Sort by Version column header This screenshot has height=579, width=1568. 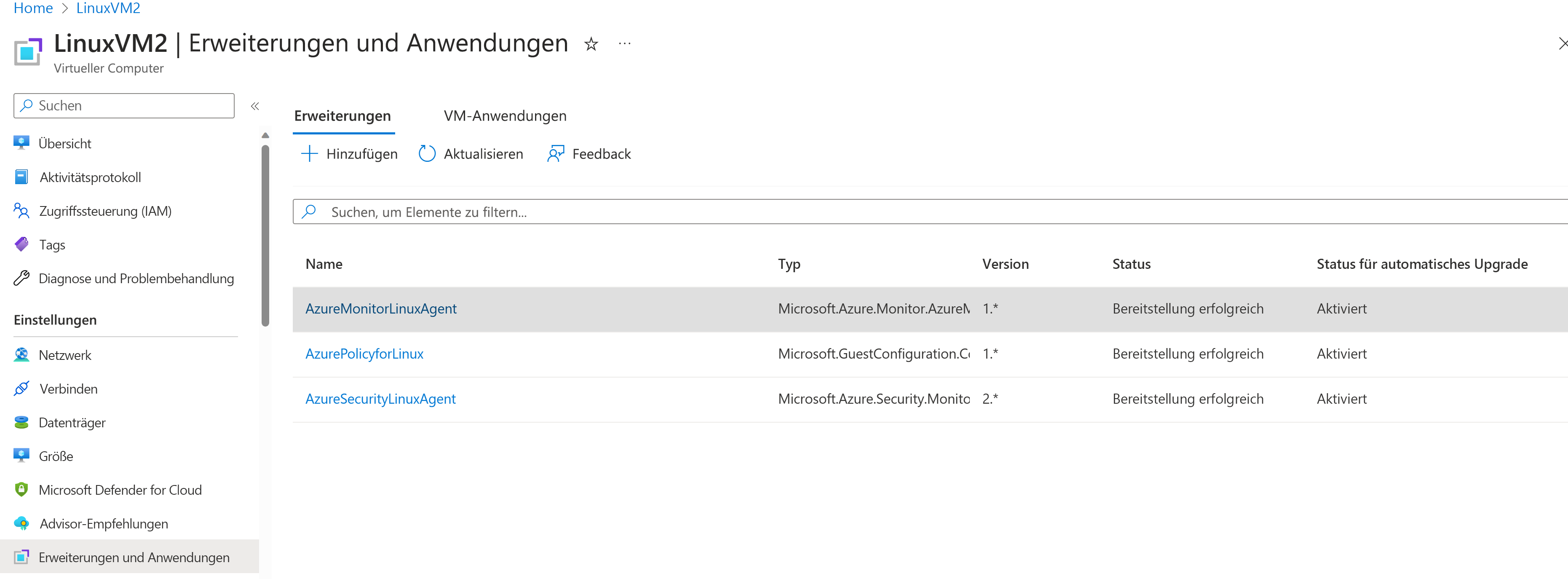pos(1006,264)
